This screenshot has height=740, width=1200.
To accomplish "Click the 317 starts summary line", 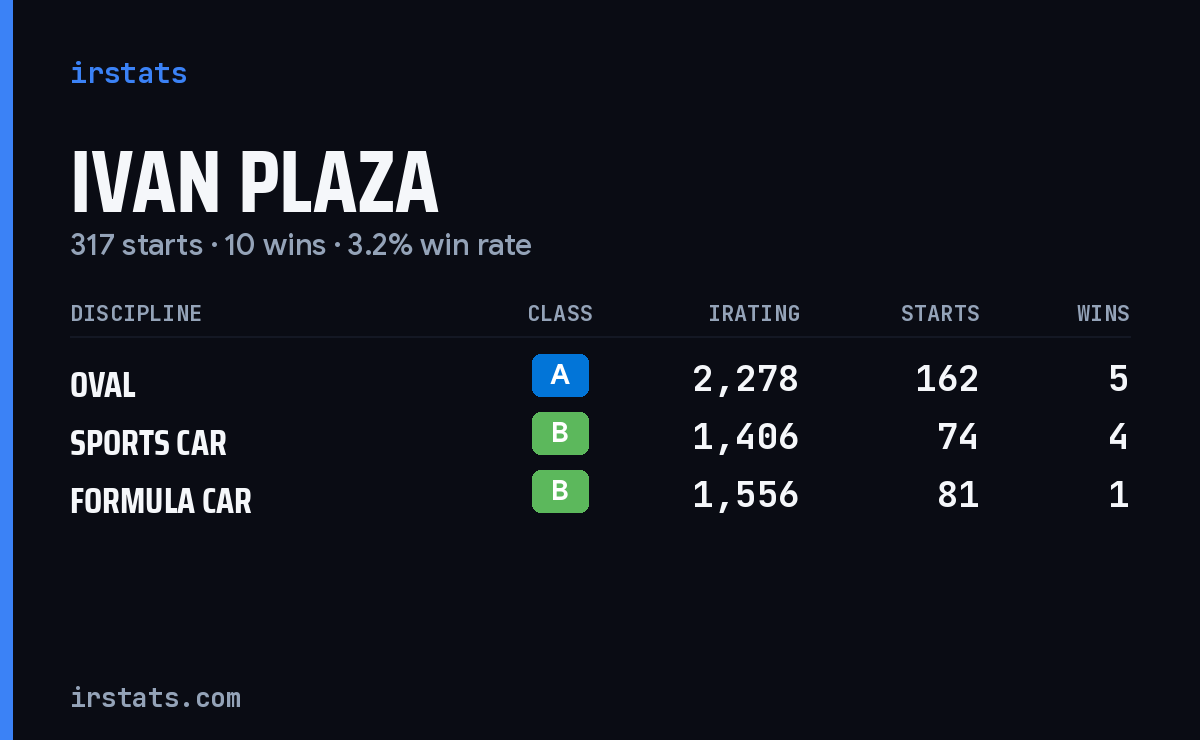I will pyautogui.click(x=301, y=245).
